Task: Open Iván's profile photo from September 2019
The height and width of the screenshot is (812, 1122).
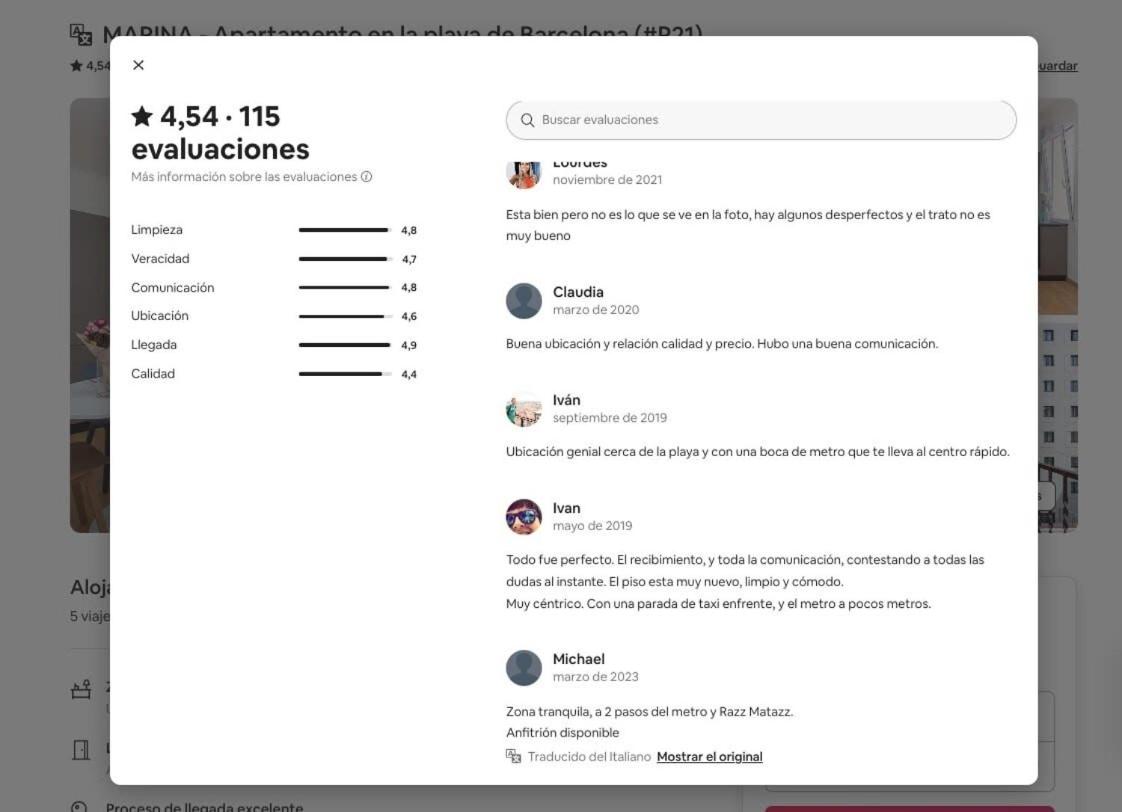Action: point(524,409)
